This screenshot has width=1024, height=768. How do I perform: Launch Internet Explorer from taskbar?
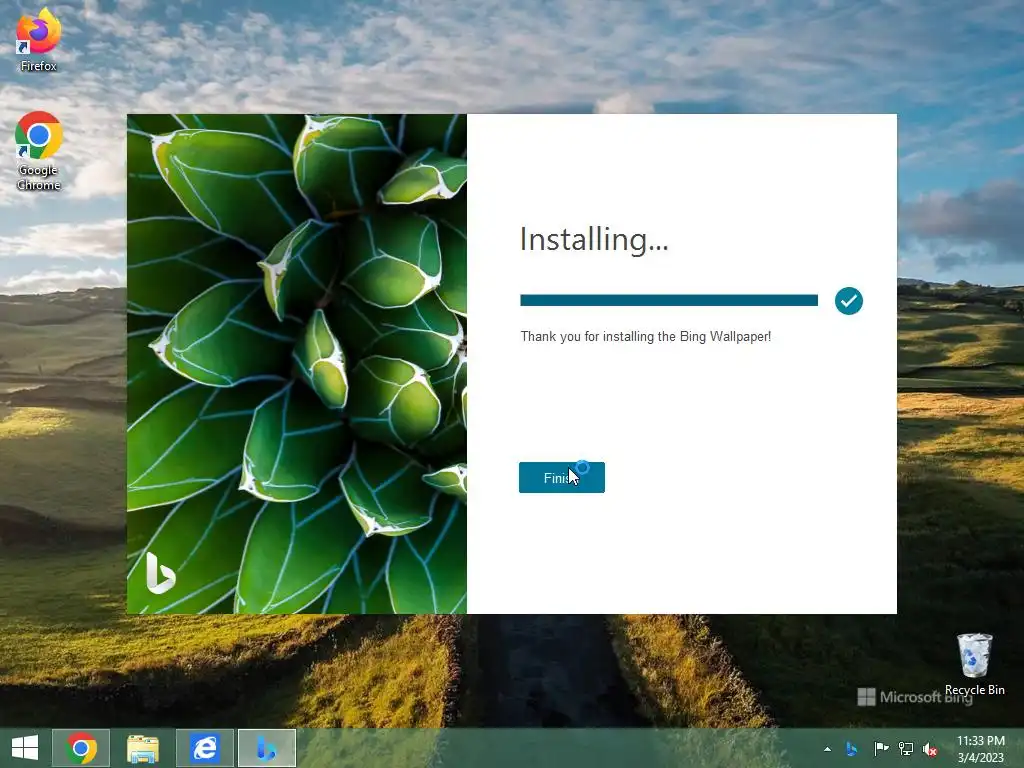(205, 748)
